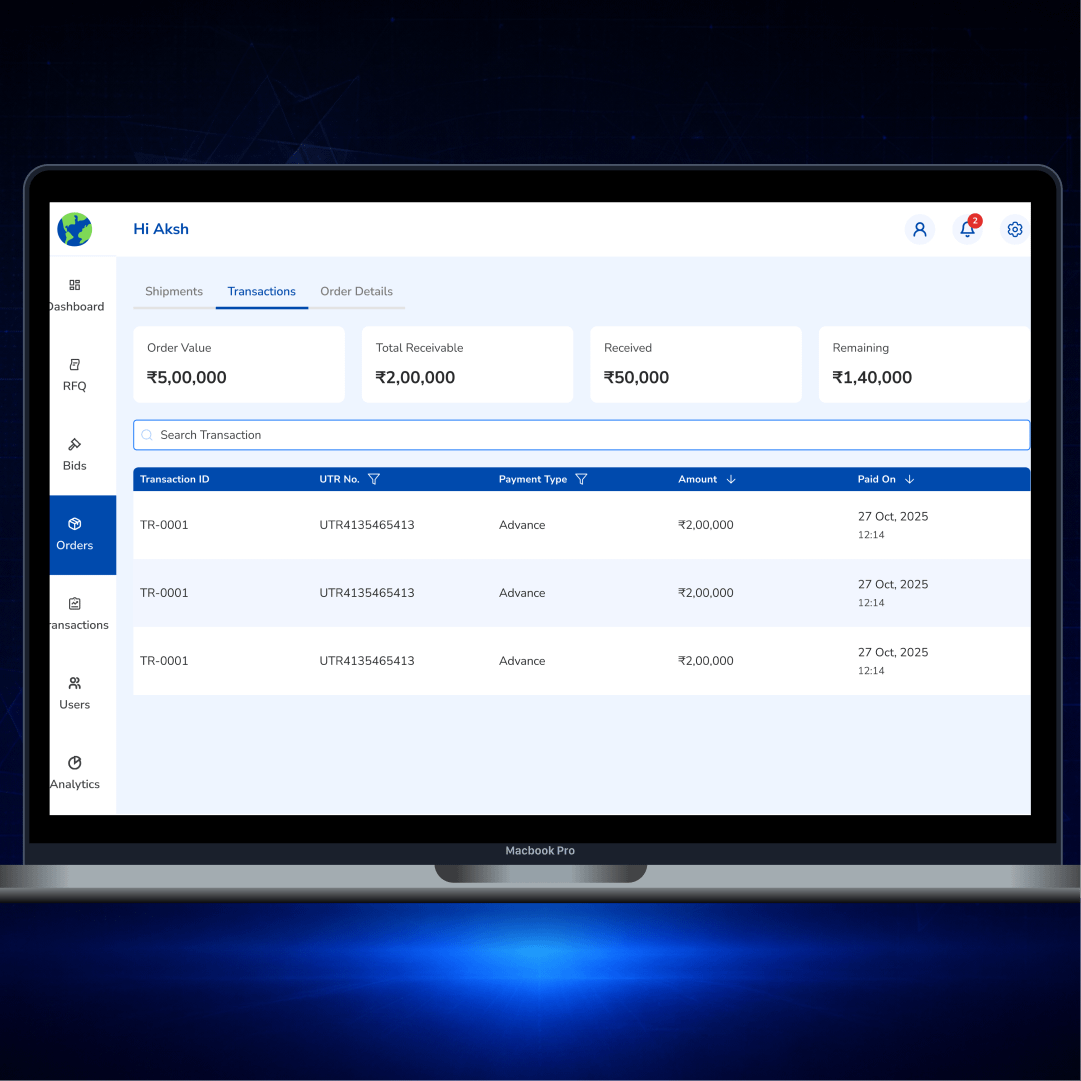Select Orders in the sidebar
Viewport: 1081px width, 1081px height.
[x=83, y=535]
